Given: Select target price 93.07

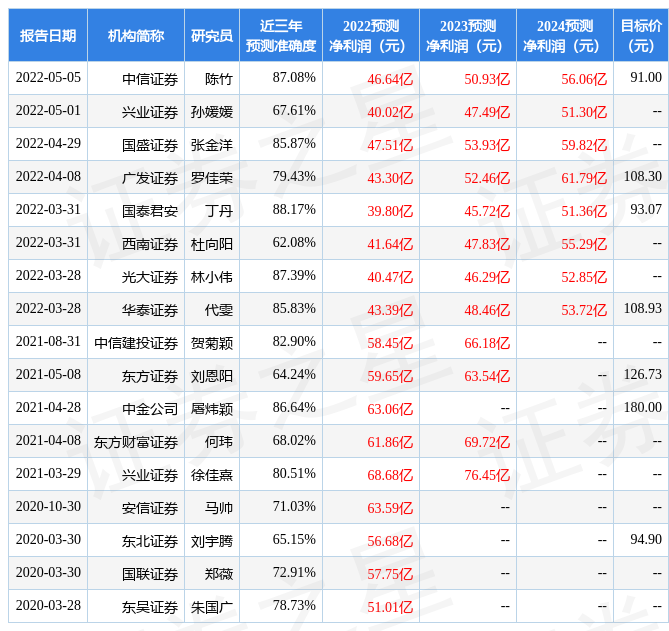Looking at the screenshot, I should (x=646, y=209).
